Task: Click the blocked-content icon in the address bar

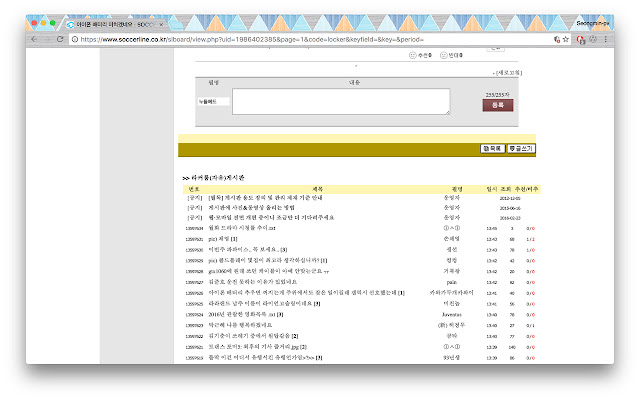Action: [557, 39]
